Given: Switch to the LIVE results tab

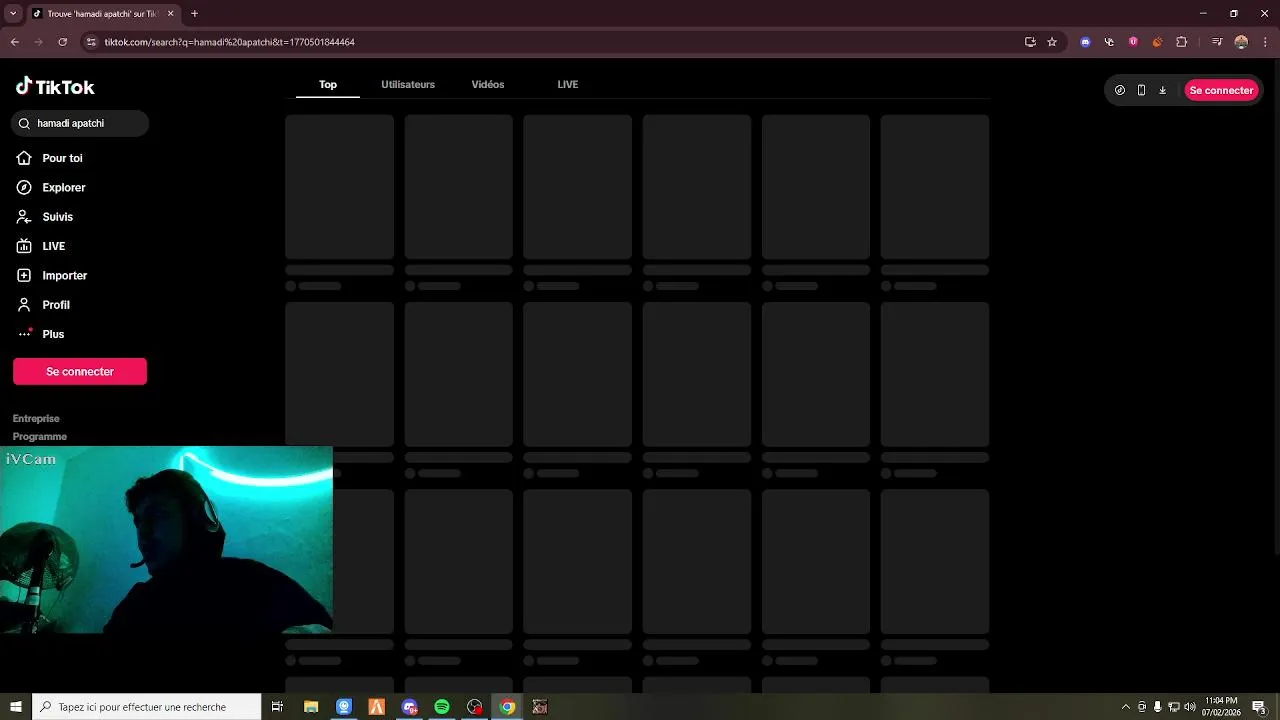Looking at the screenshot, I should (568, 84).
